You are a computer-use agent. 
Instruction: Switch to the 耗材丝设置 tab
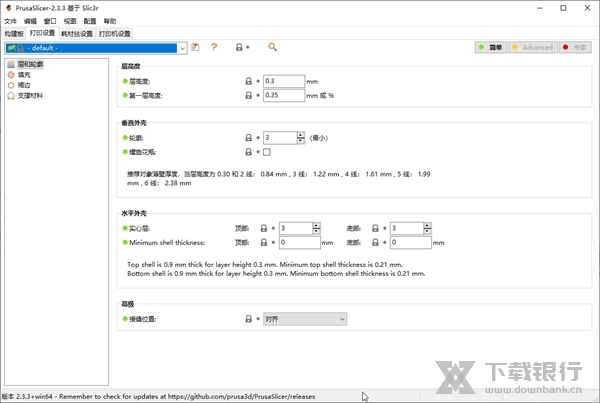pyautogui.click(x=77, y=34)
